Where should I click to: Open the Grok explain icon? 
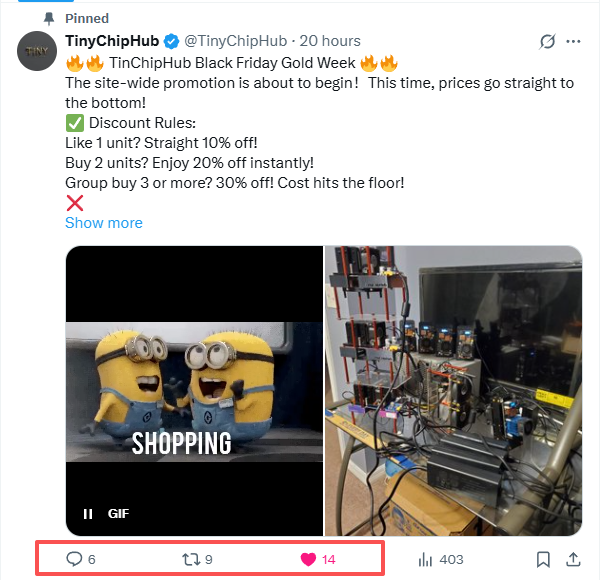click(546, 42)
